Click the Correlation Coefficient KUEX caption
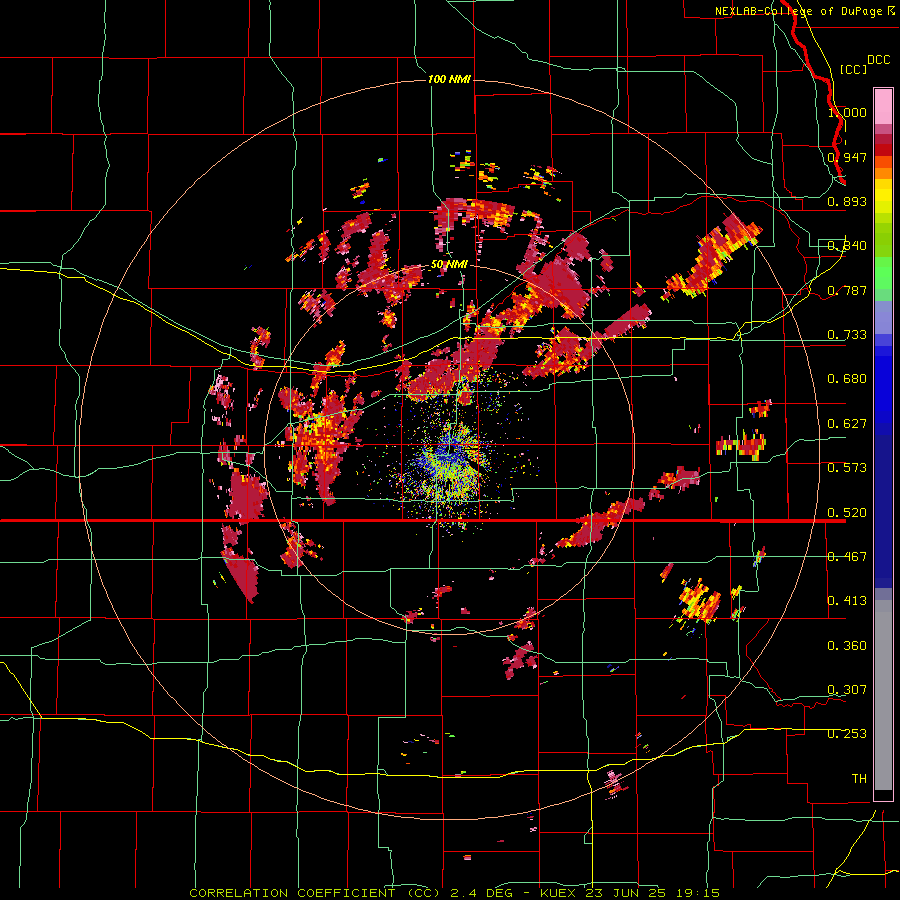This screenshot has height=900, width=900. point(455,893)
